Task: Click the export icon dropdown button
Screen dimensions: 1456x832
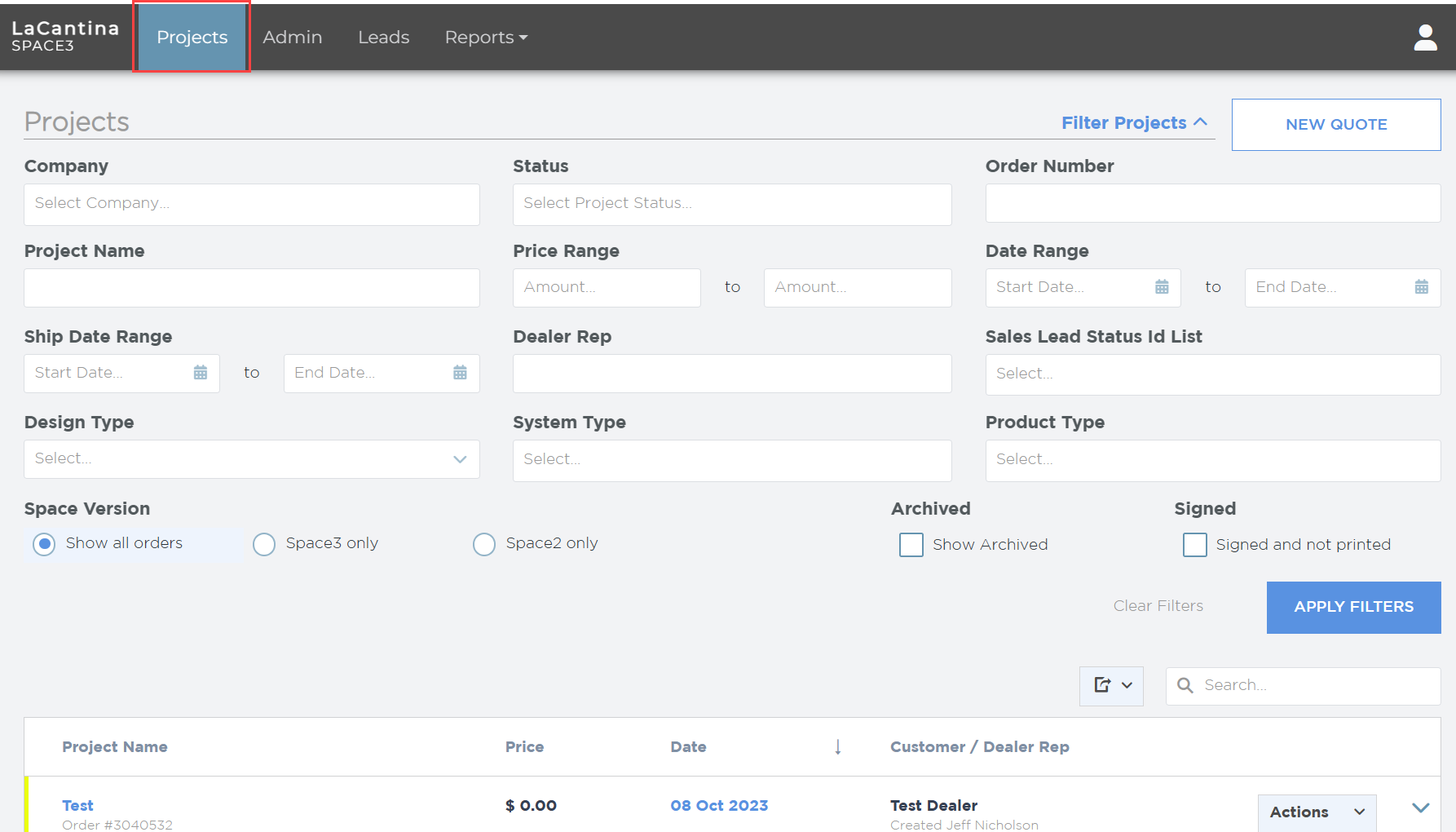Action: 1111,686
